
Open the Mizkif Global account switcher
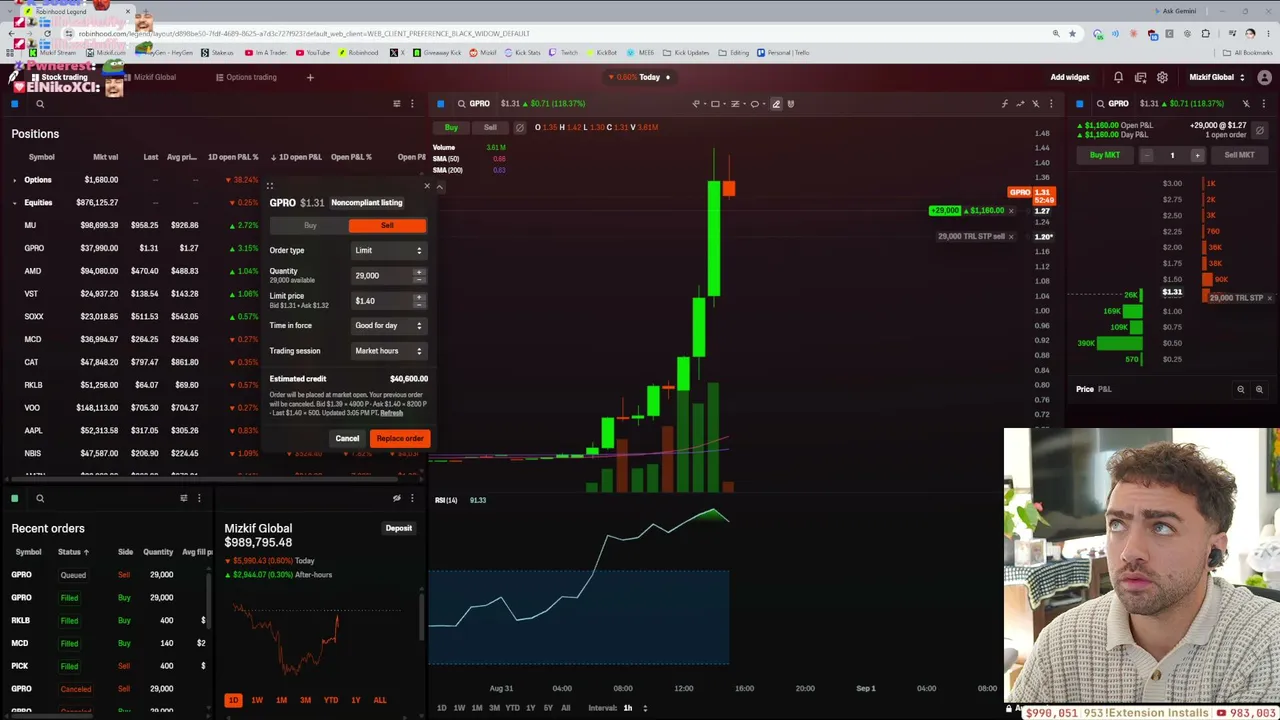click(x=1217, y=77)
